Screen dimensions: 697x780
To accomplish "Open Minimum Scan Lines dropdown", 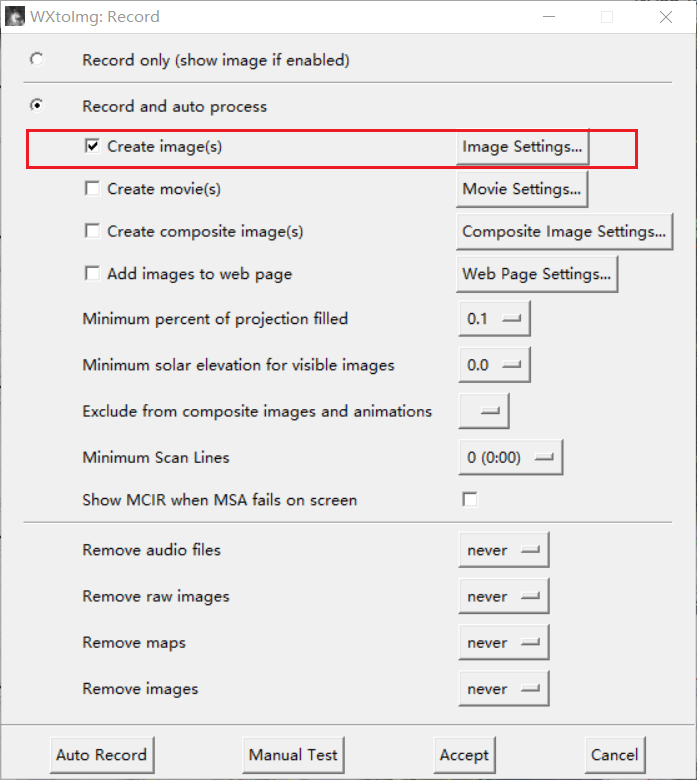I will 510,457.
